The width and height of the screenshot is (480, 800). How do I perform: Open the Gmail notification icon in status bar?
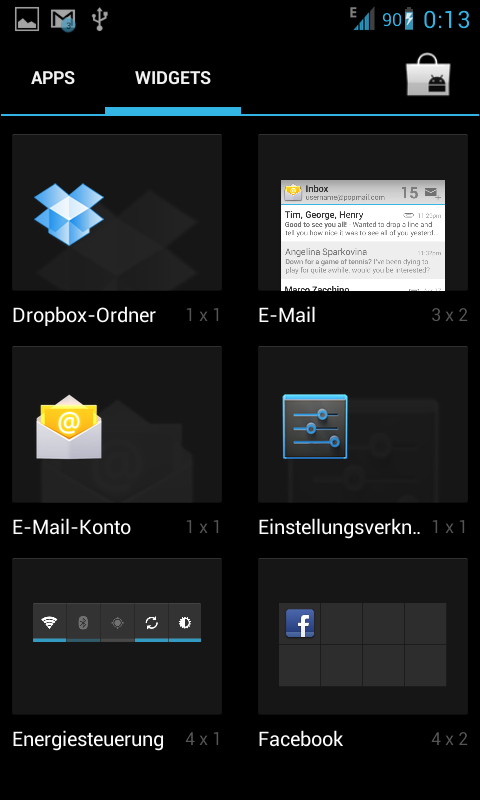click(63, 20)
